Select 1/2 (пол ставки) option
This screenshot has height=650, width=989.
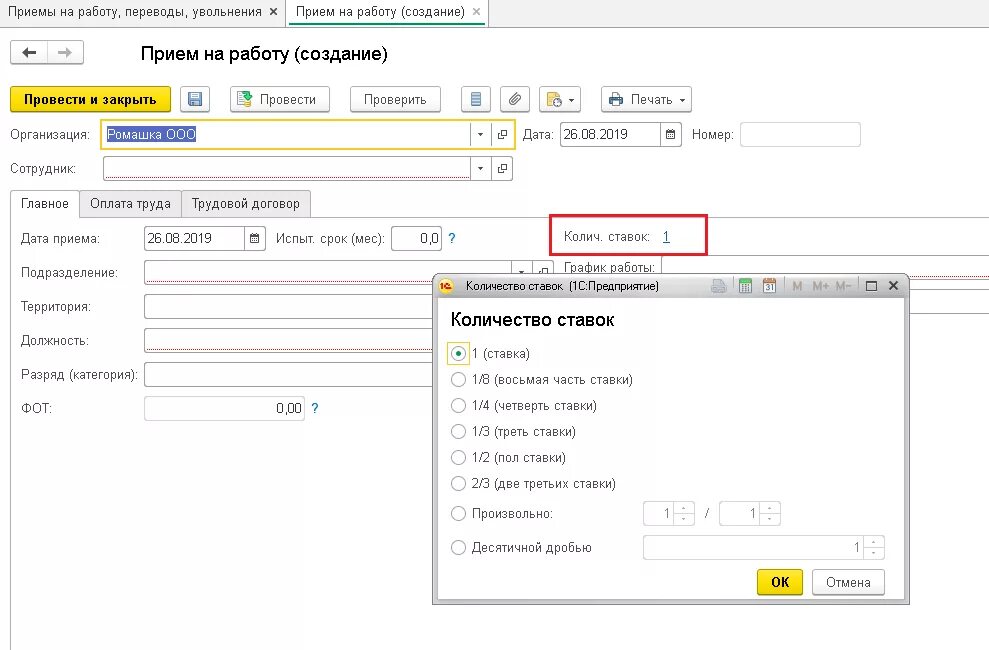coord(459,458)
